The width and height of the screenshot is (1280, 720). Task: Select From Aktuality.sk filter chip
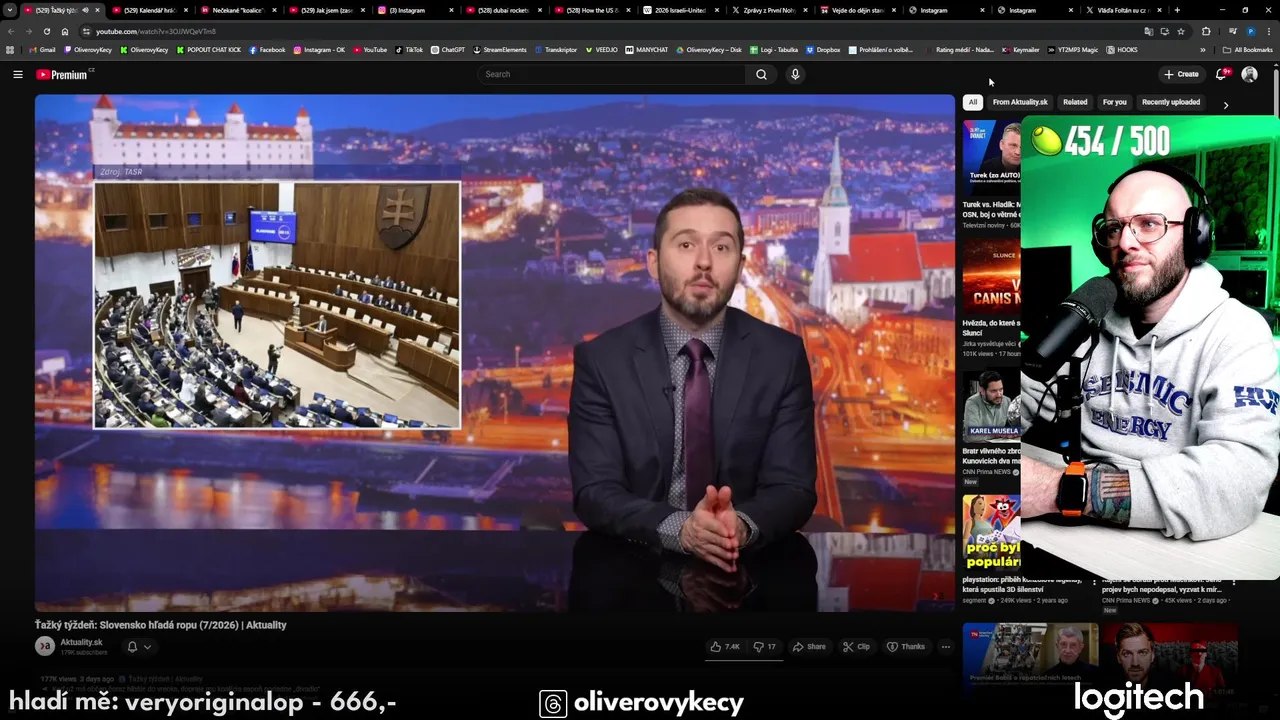coord(1020,102)
